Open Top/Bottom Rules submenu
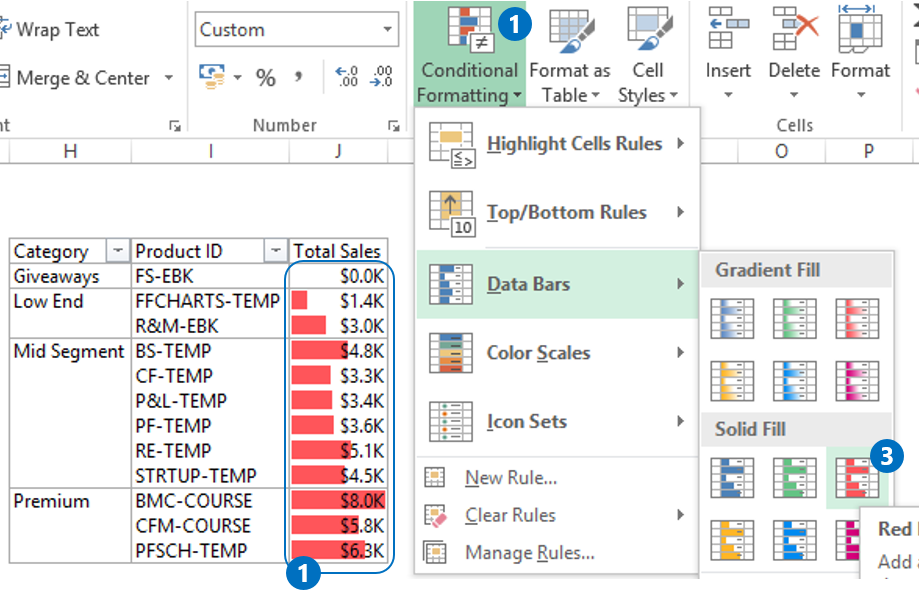The height and width of the screenshot is (603, 919). coord(557,212)
